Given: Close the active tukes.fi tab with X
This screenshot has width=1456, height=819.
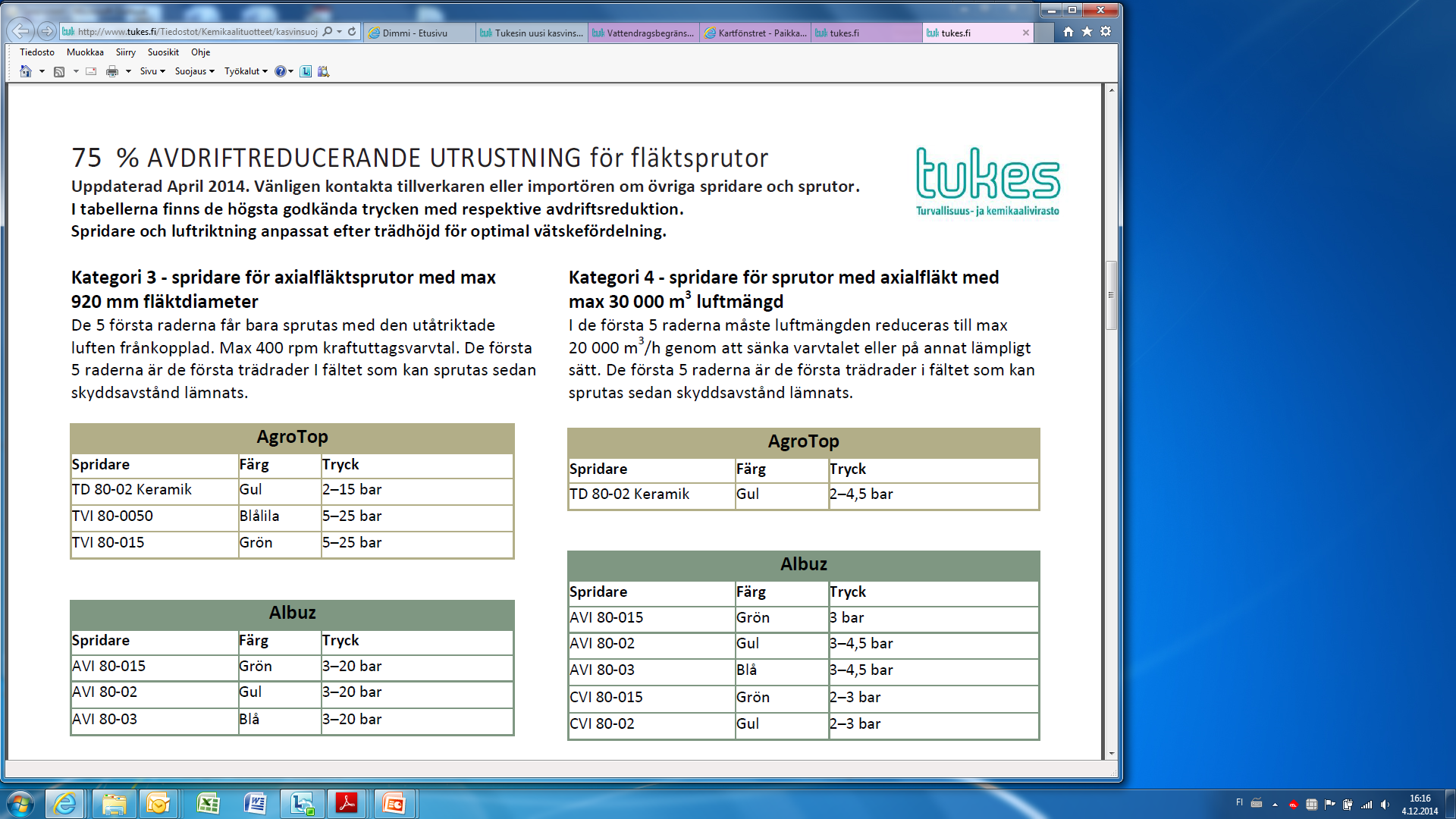Looking at the screenshot, I should (x=1026, y=33).
